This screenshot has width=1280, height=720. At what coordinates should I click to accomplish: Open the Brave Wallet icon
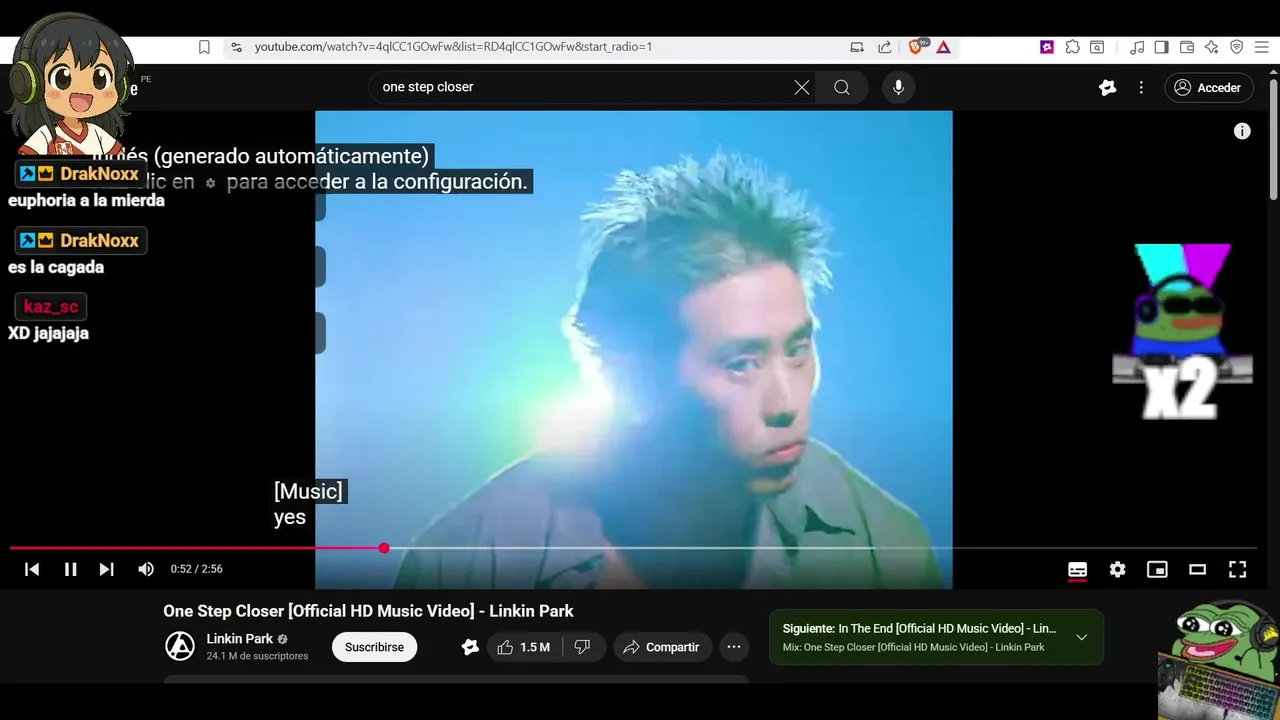1187,47
